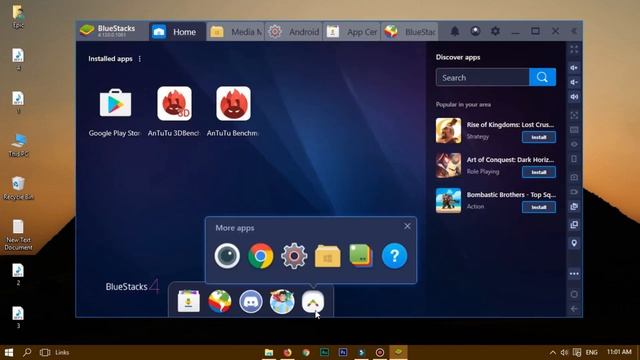Select This PC desktop icon
This screenshot has width=640, height=360.
point(18,145)
